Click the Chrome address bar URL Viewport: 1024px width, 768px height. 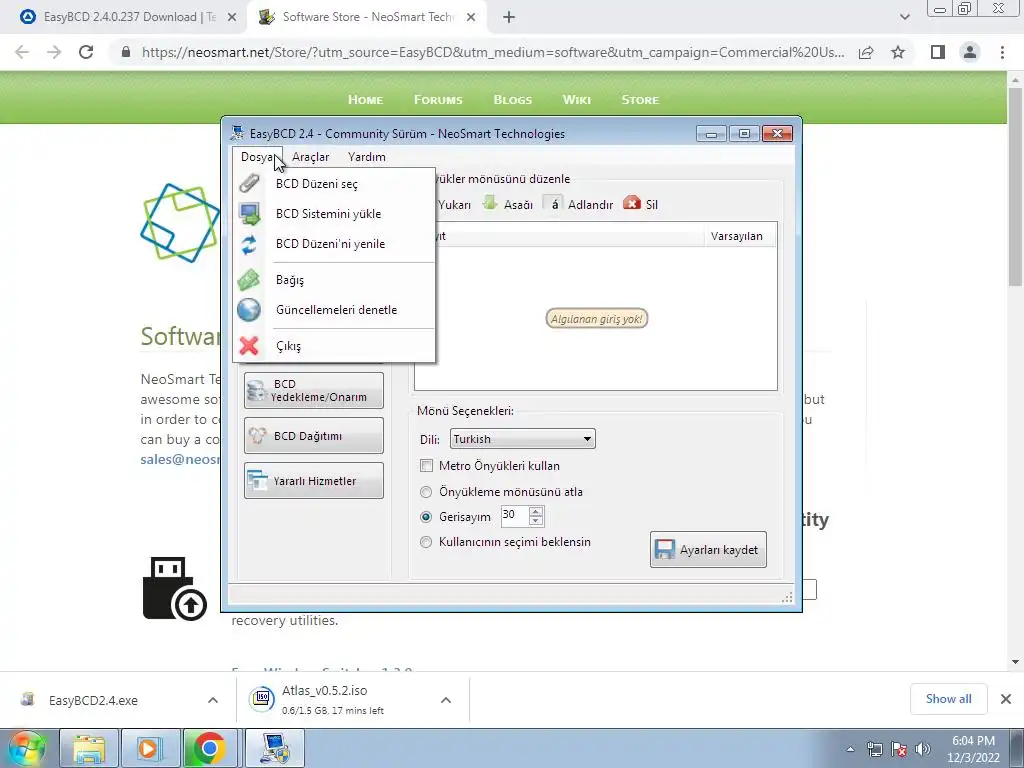click(492, 52)
